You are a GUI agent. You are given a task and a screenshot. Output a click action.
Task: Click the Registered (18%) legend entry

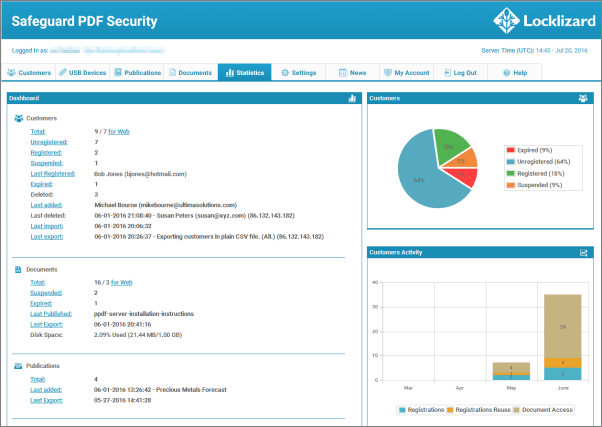pos(536,174)
